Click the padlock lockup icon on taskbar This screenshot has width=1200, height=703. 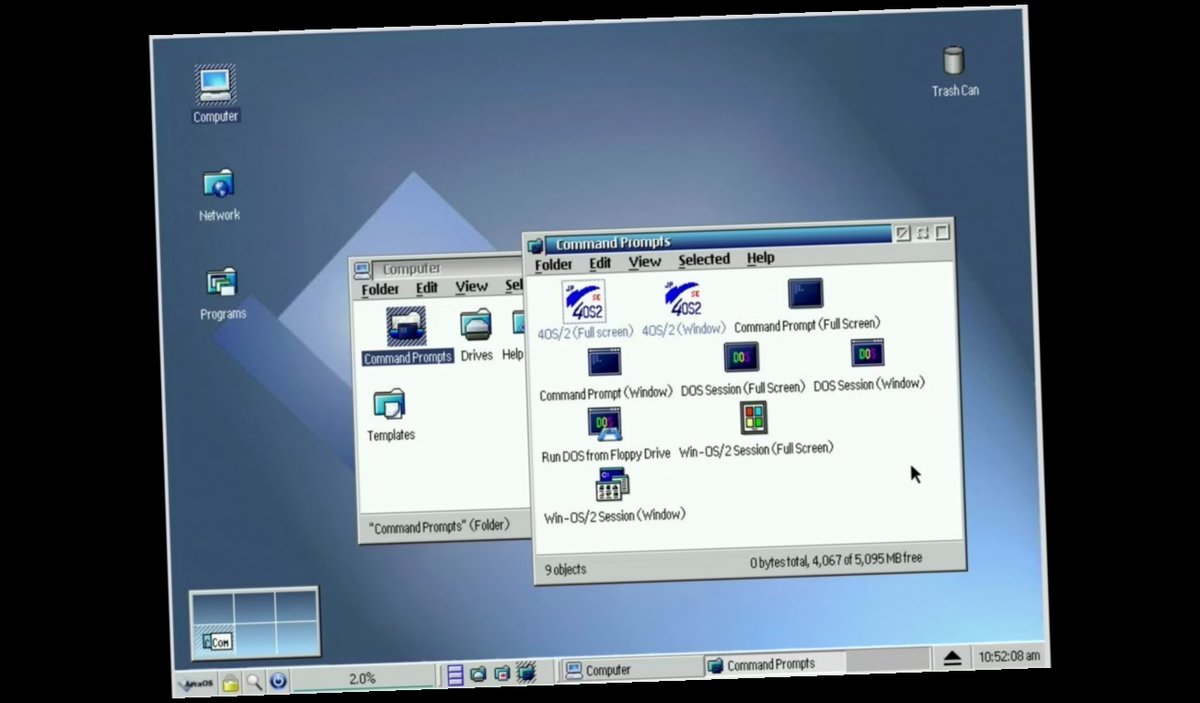coord(231,683)
